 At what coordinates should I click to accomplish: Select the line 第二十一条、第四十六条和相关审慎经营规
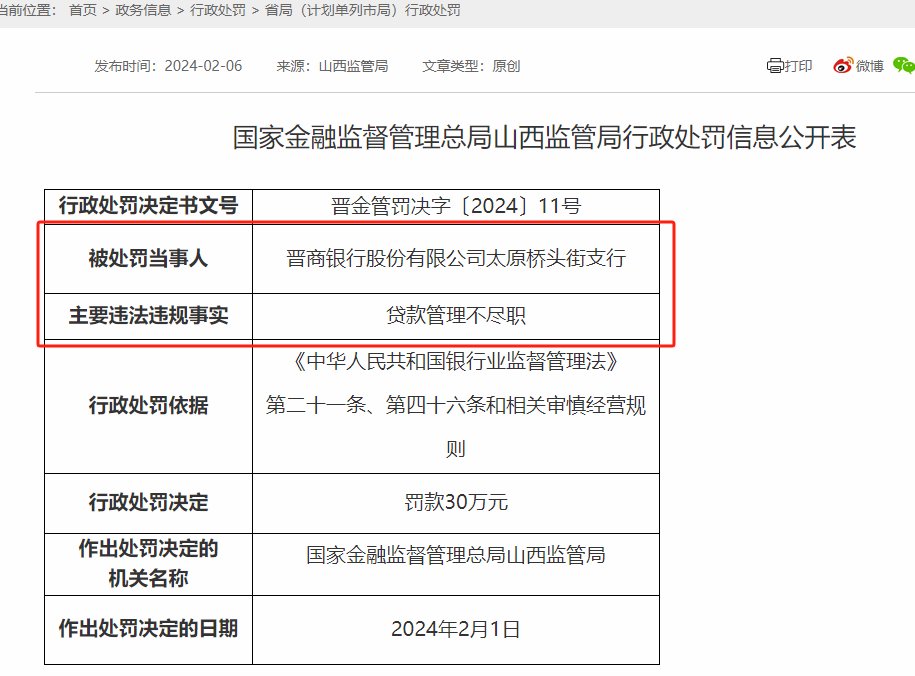point(456,405)
